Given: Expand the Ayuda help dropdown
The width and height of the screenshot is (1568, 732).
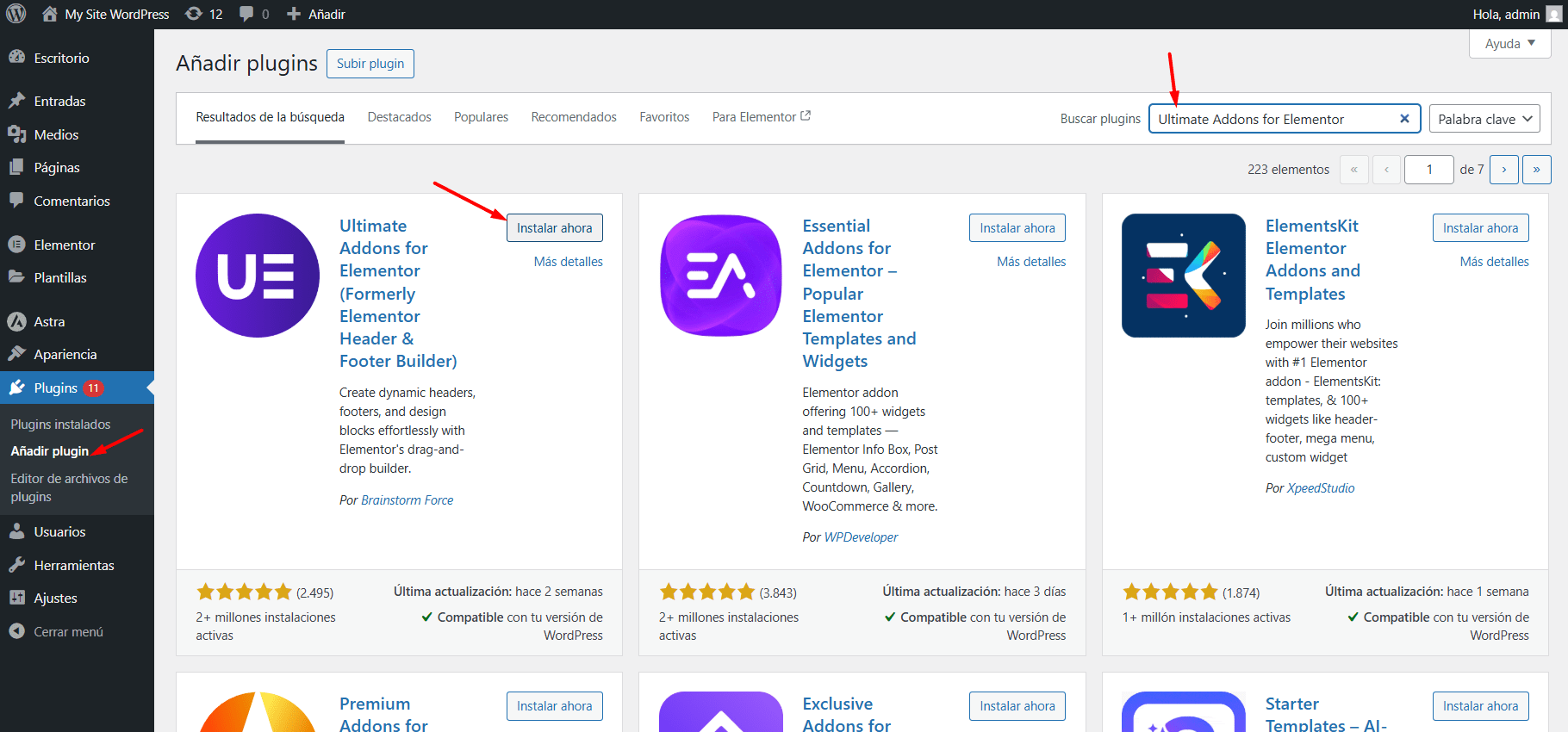Looking at the screenshot, I should [x=1509, y=43].
